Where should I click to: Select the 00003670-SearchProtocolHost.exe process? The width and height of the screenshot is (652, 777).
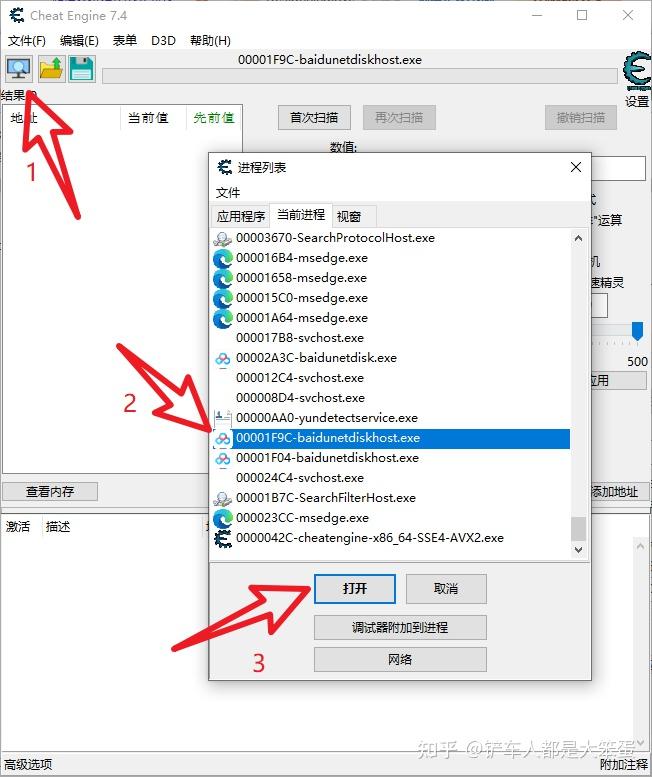click(x=335, y=238)
